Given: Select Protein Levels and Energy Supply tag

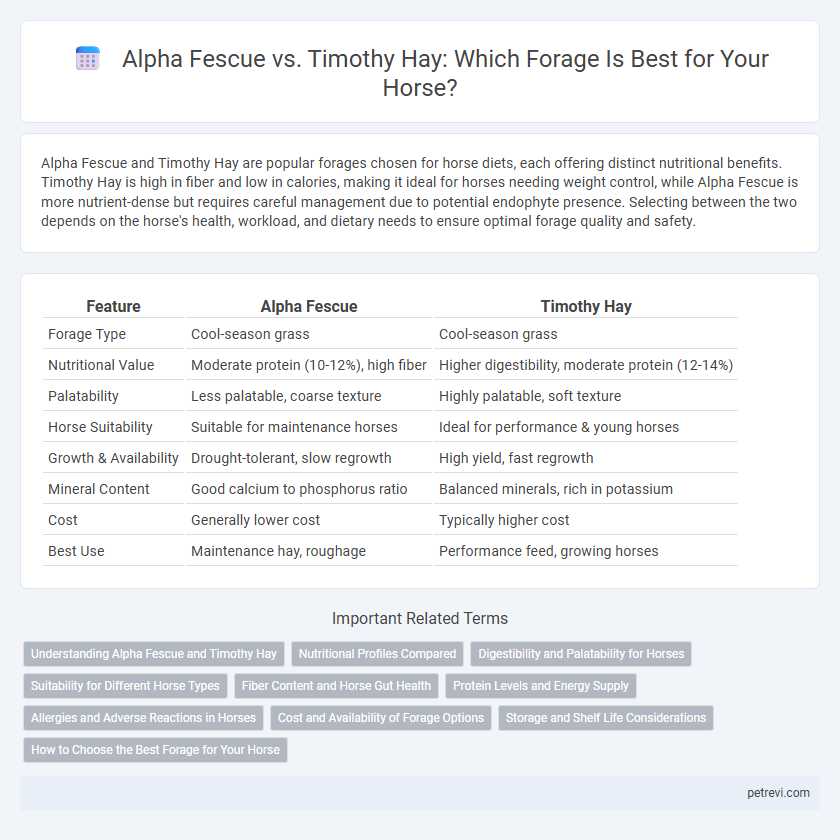Looking at the screenshot, I should pyautogui.click(x=541, y=686).
